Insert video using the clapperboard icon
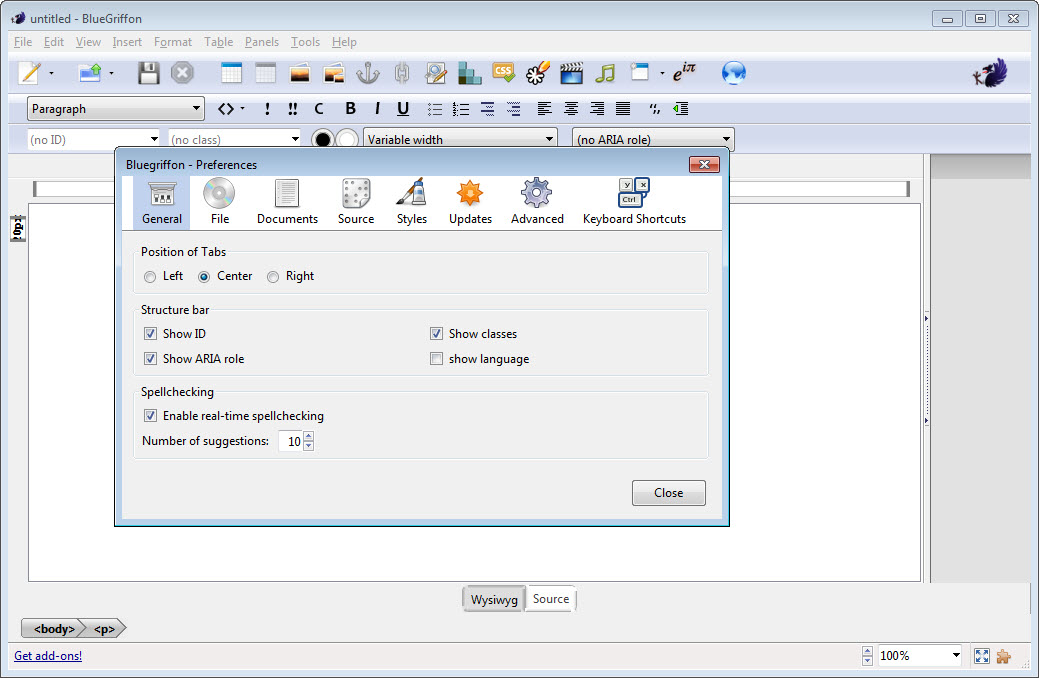 (x=571, y=73)
